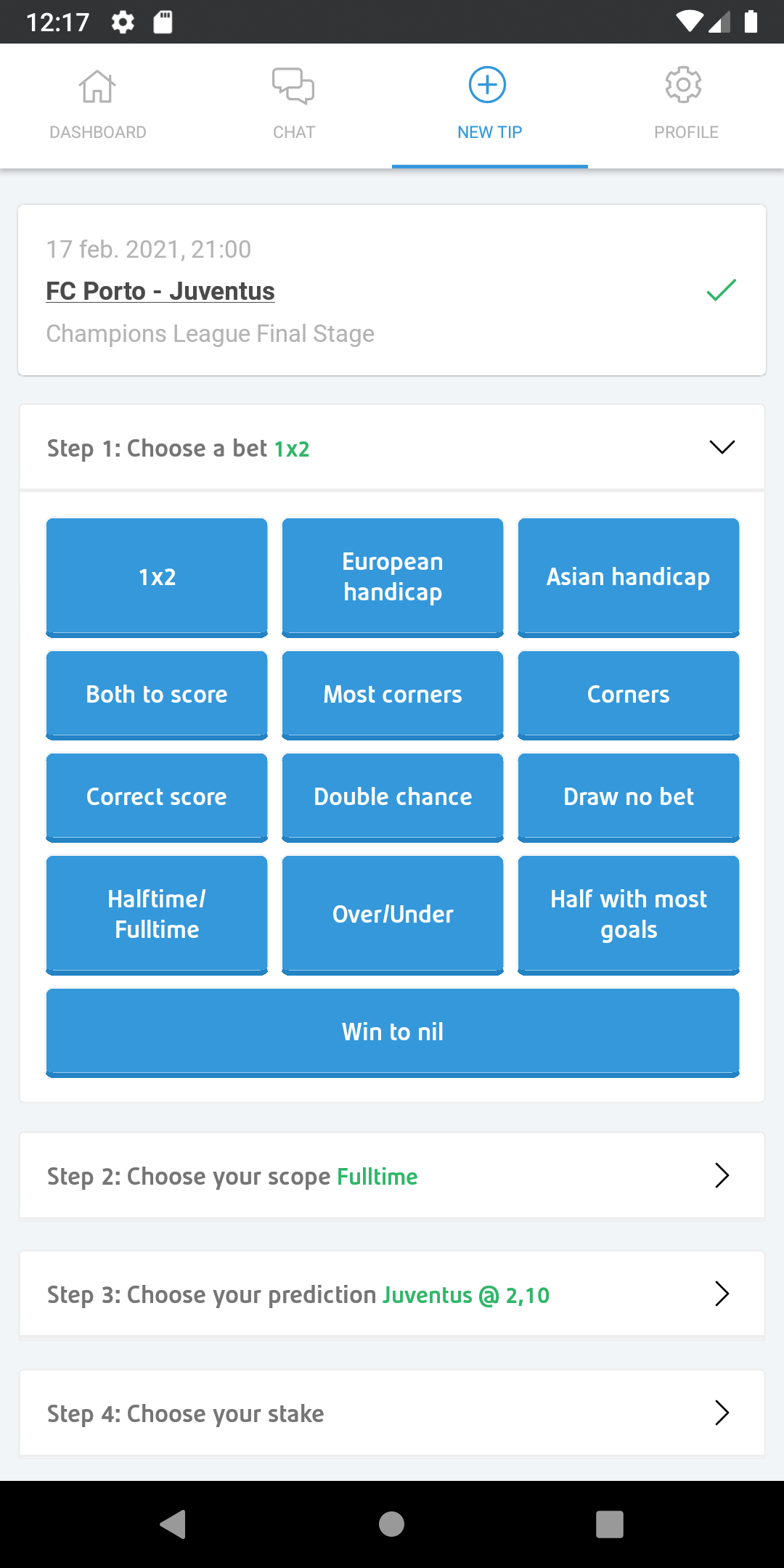Expand Step 4 stake chevron
784x1568 pixels.
coord(722,1413)
